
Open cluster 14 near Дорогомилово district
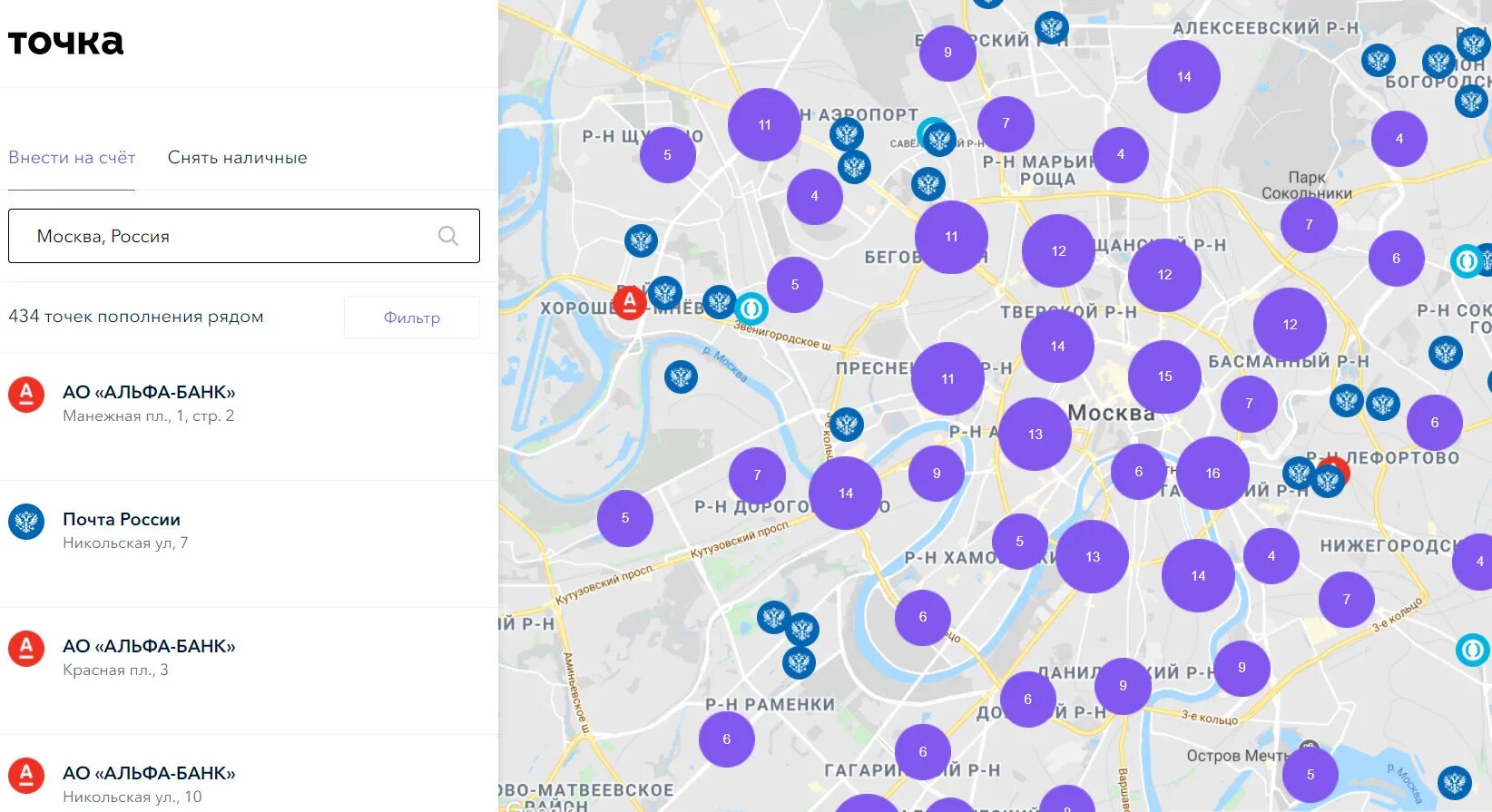click(845, 493)
